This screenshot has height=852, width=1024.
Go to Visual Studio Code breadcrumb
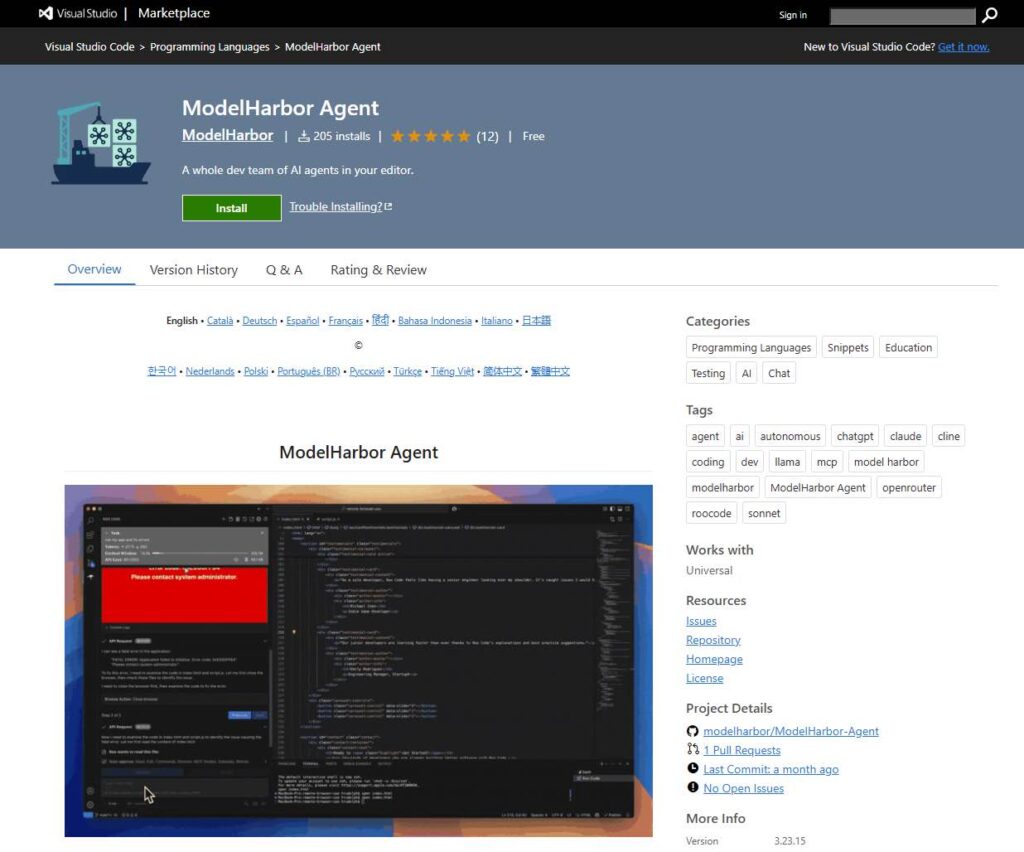89,47
